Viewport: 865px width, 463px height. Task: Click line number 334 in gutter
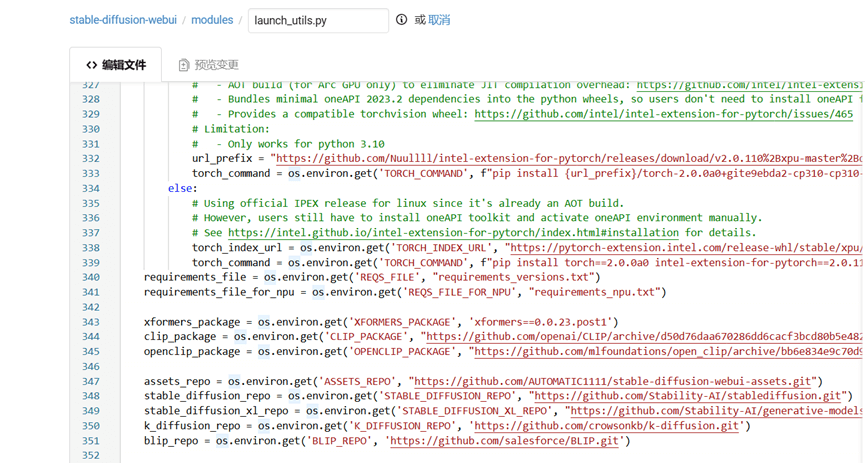click(91, 189)
